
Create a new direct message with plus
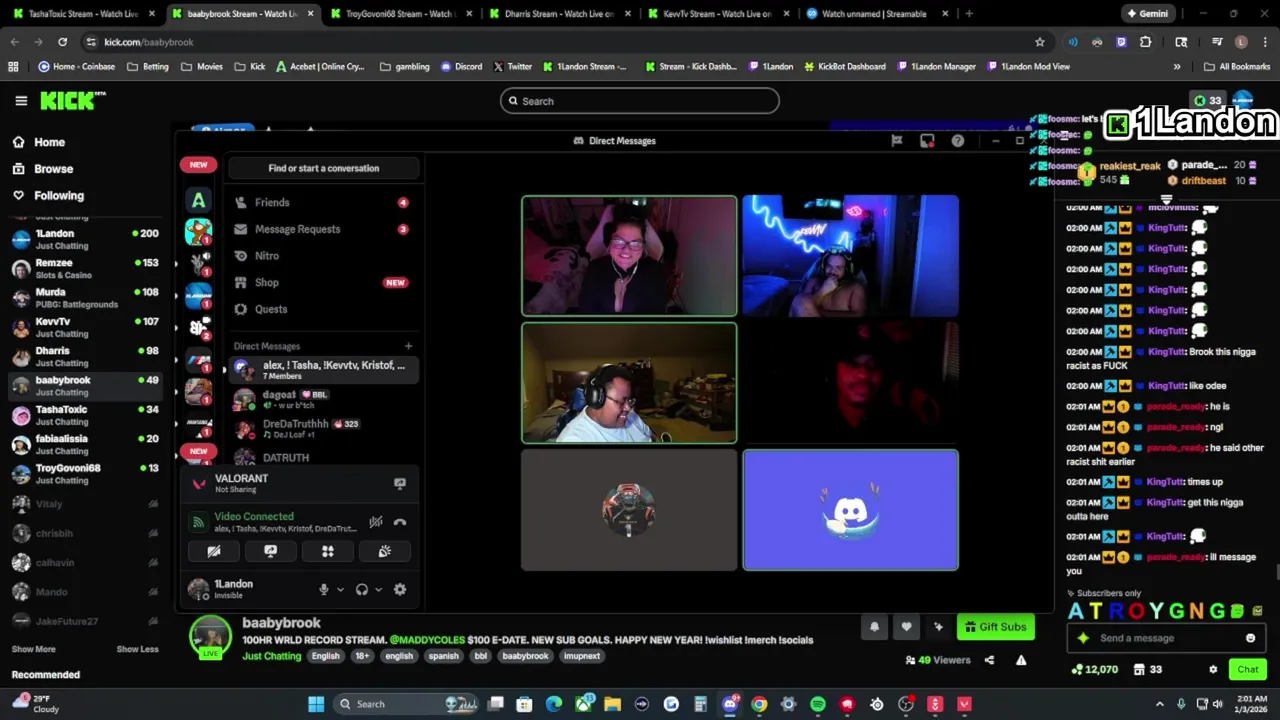tap(408, 346)
